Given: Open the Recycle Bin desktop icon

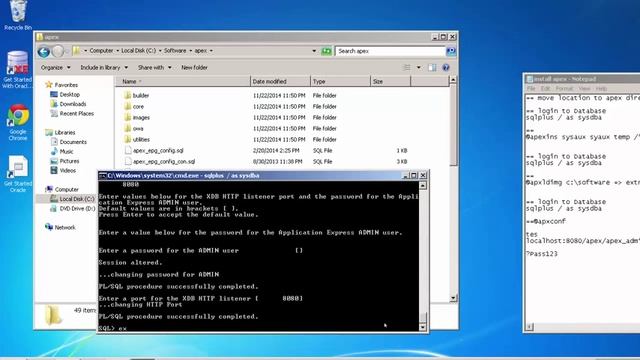Looking at the screenshot, I should tap(18, 16).
